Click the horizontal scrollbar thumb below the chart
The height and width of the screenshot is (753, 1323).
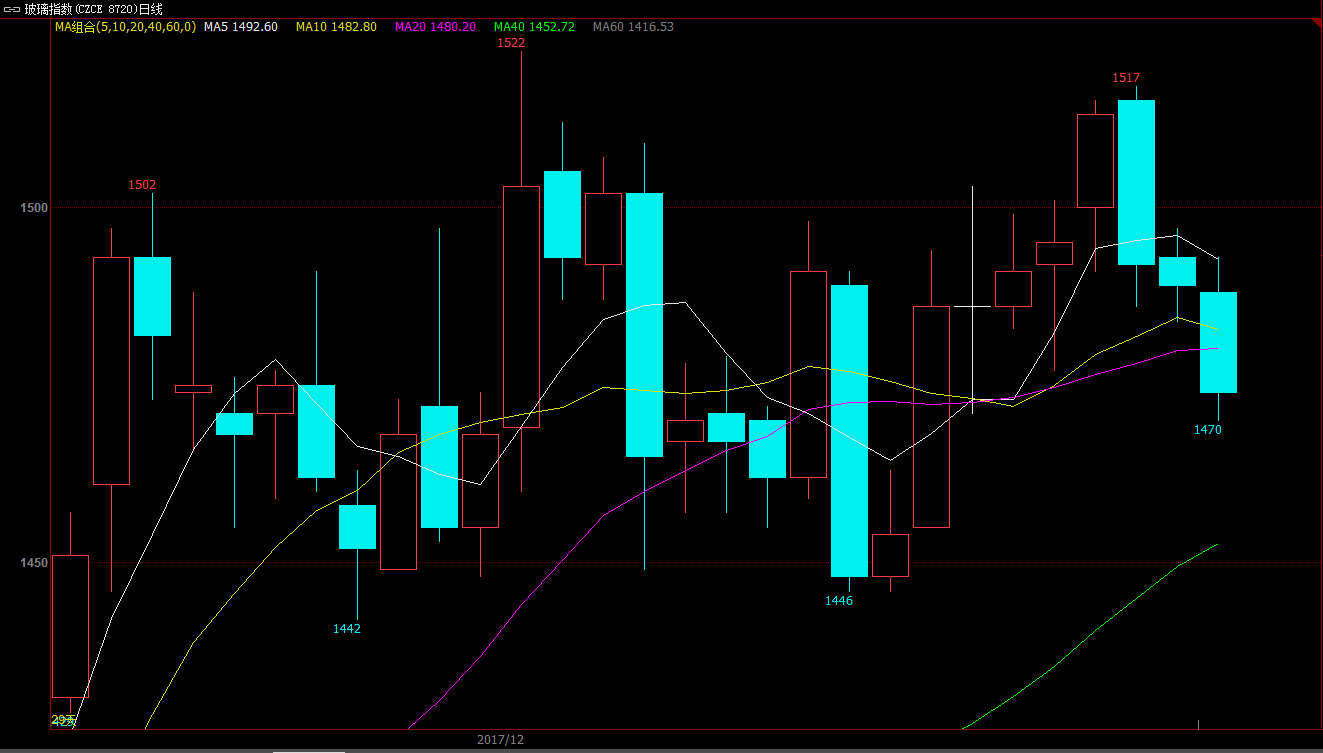[x=309, y=750]
